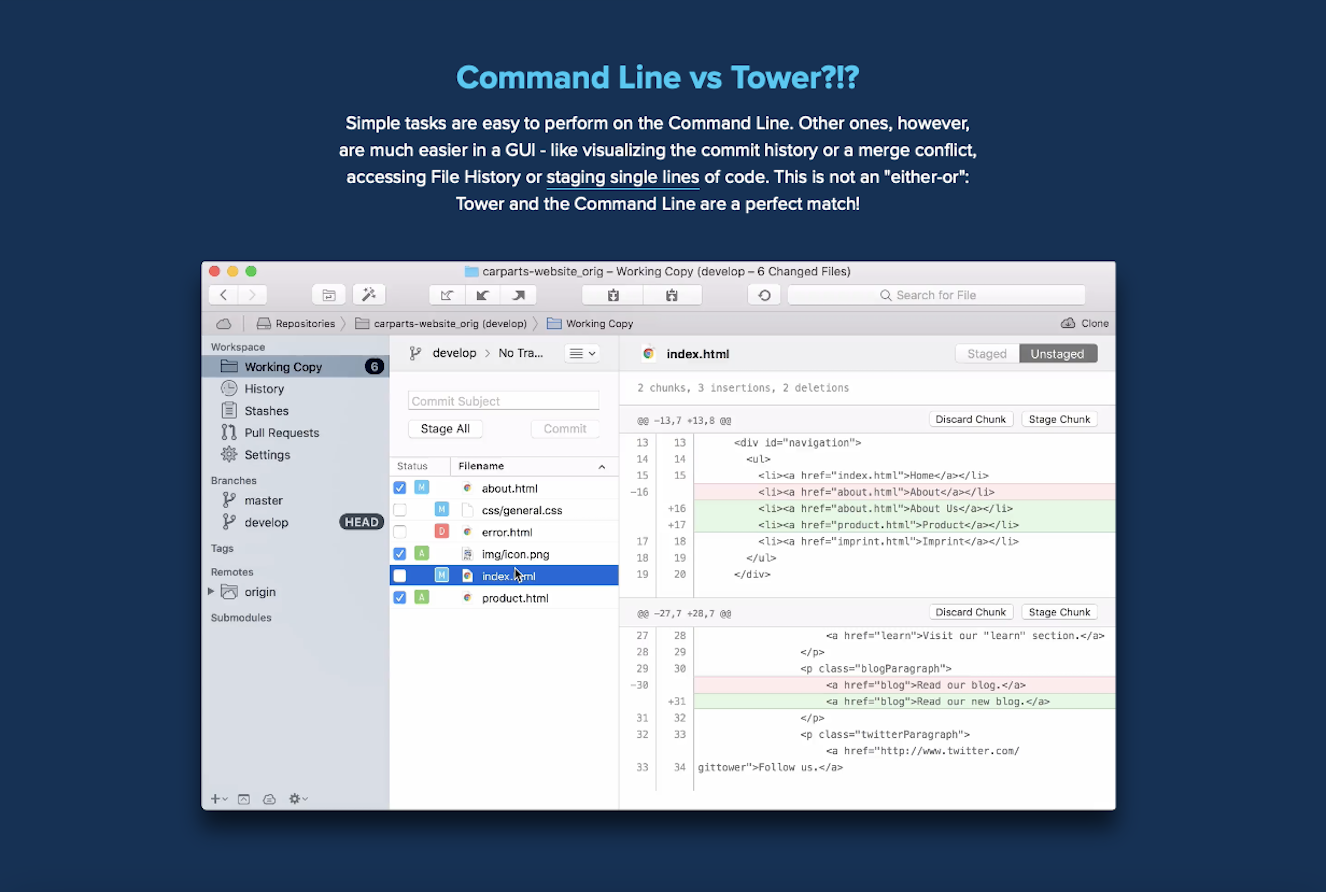Check the error.html staging checkbox

tap(400, 532)
